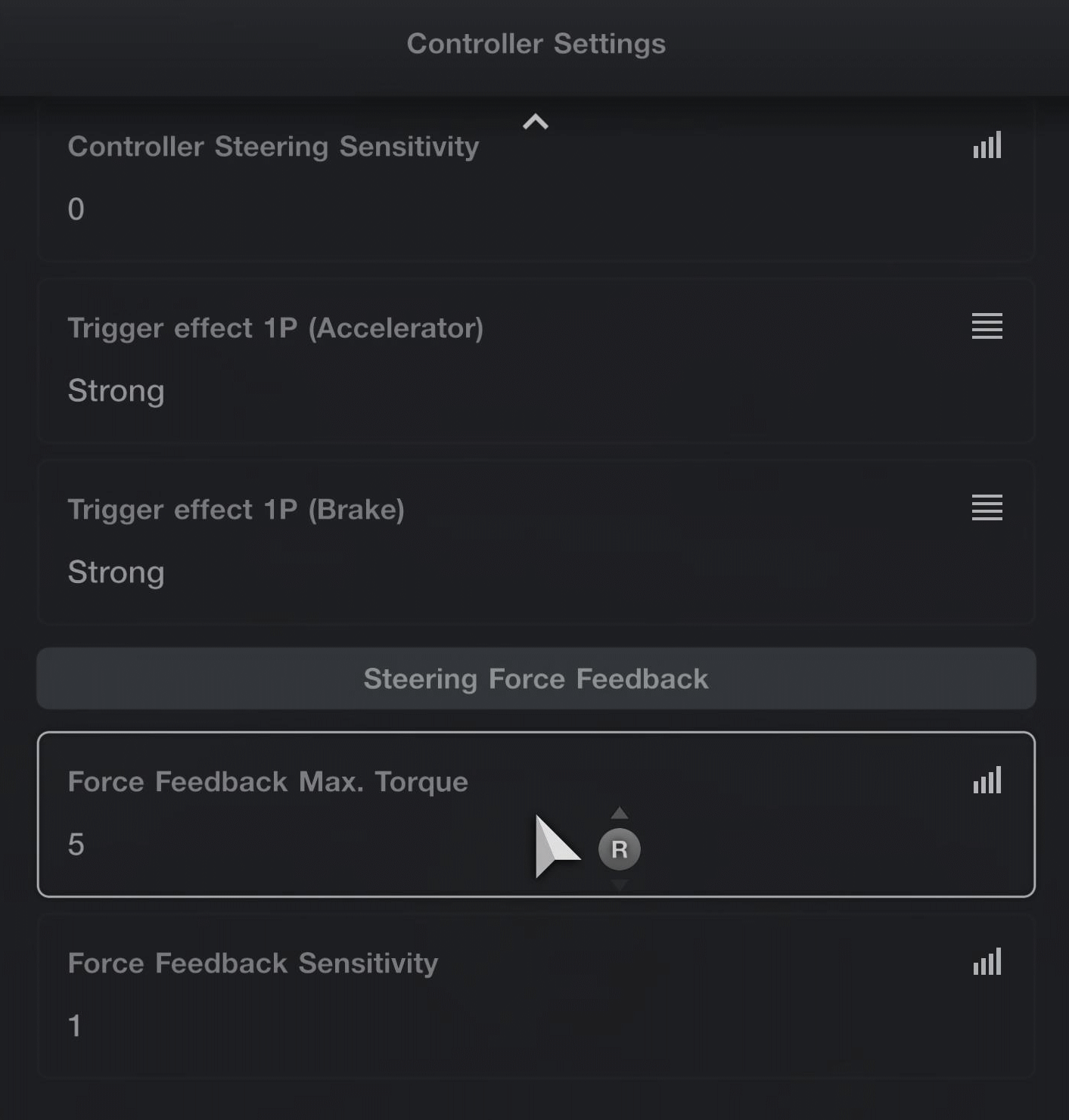1069x1120 pixels.
Task: Click the up arrow above R icon
Action: [620, 813]
